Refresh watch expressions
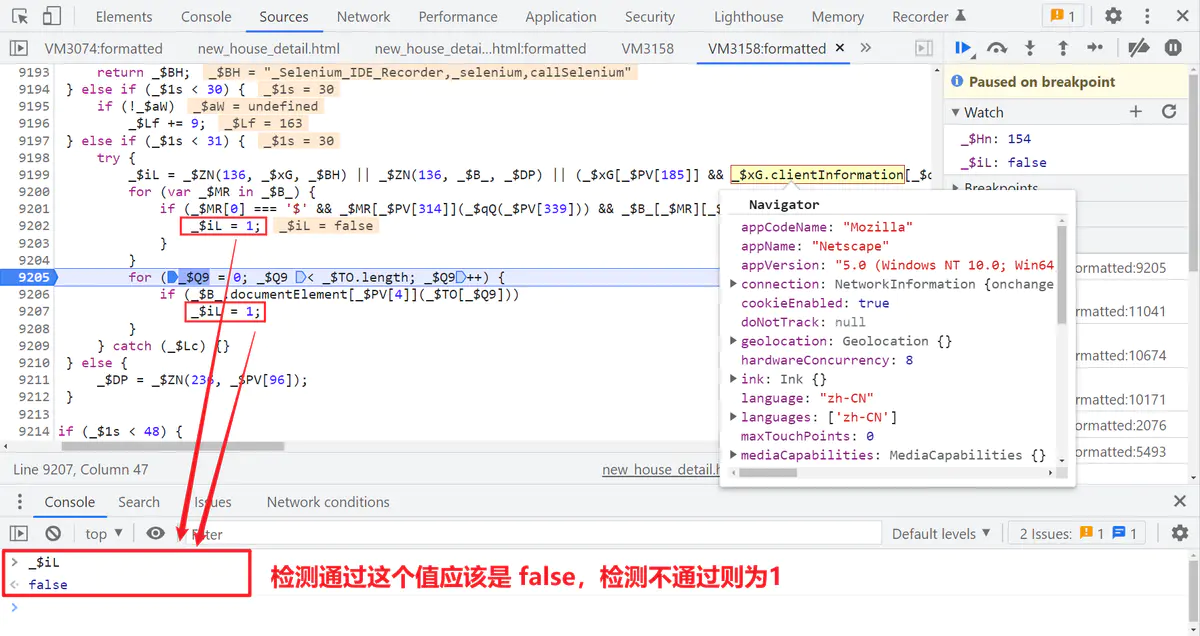Viewport: 1200px width, 636px height. [x=1168, y=112]
